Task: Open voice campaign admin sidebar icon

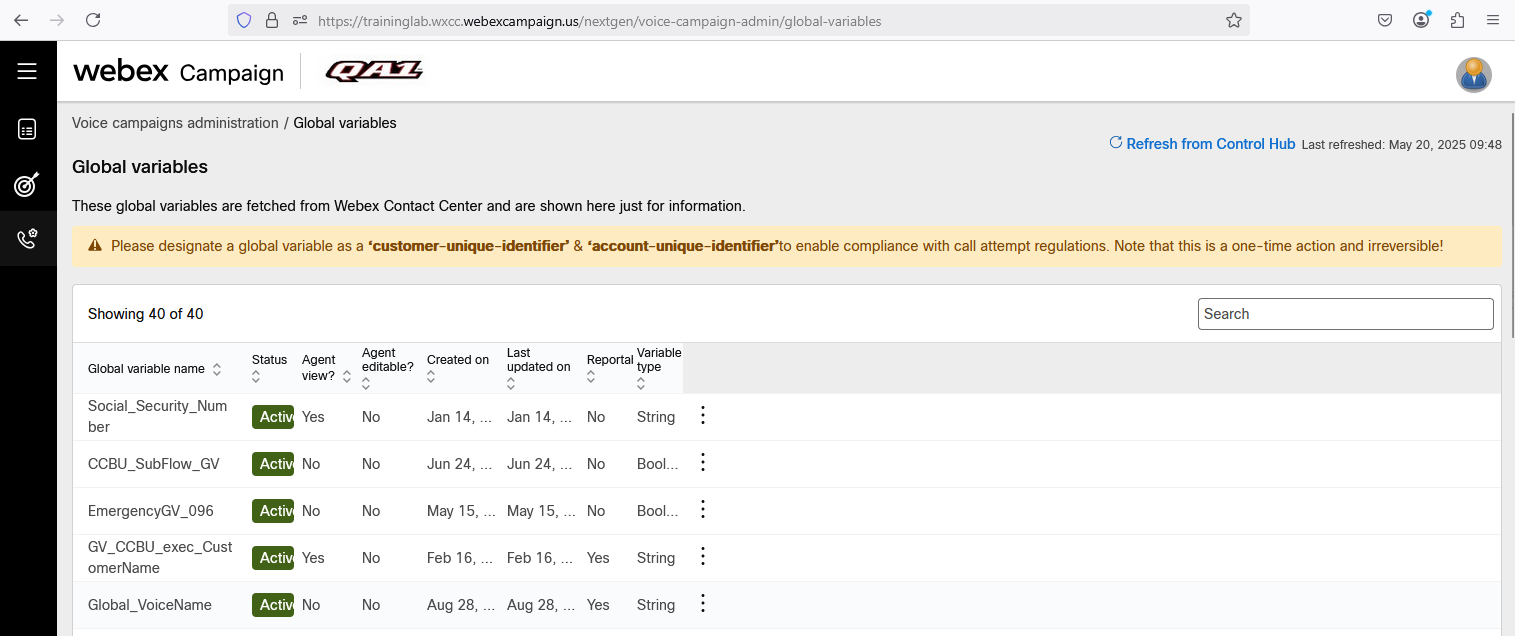Action: click(27, 239)
